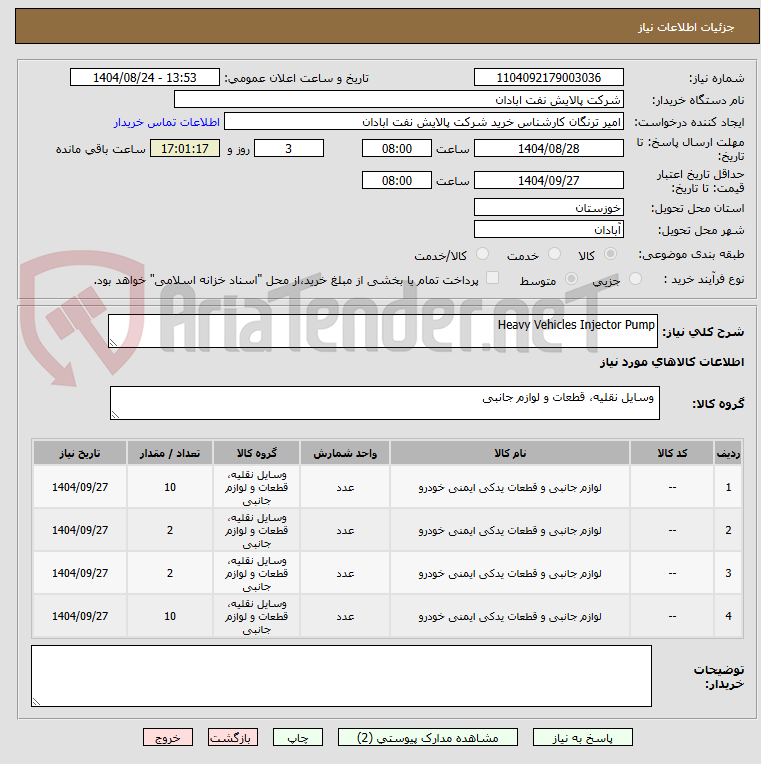Click the جزئیات اطلاعات نیاز page title
The height and width of the screenshot is (764, 761).
click(x=686, y=27)
